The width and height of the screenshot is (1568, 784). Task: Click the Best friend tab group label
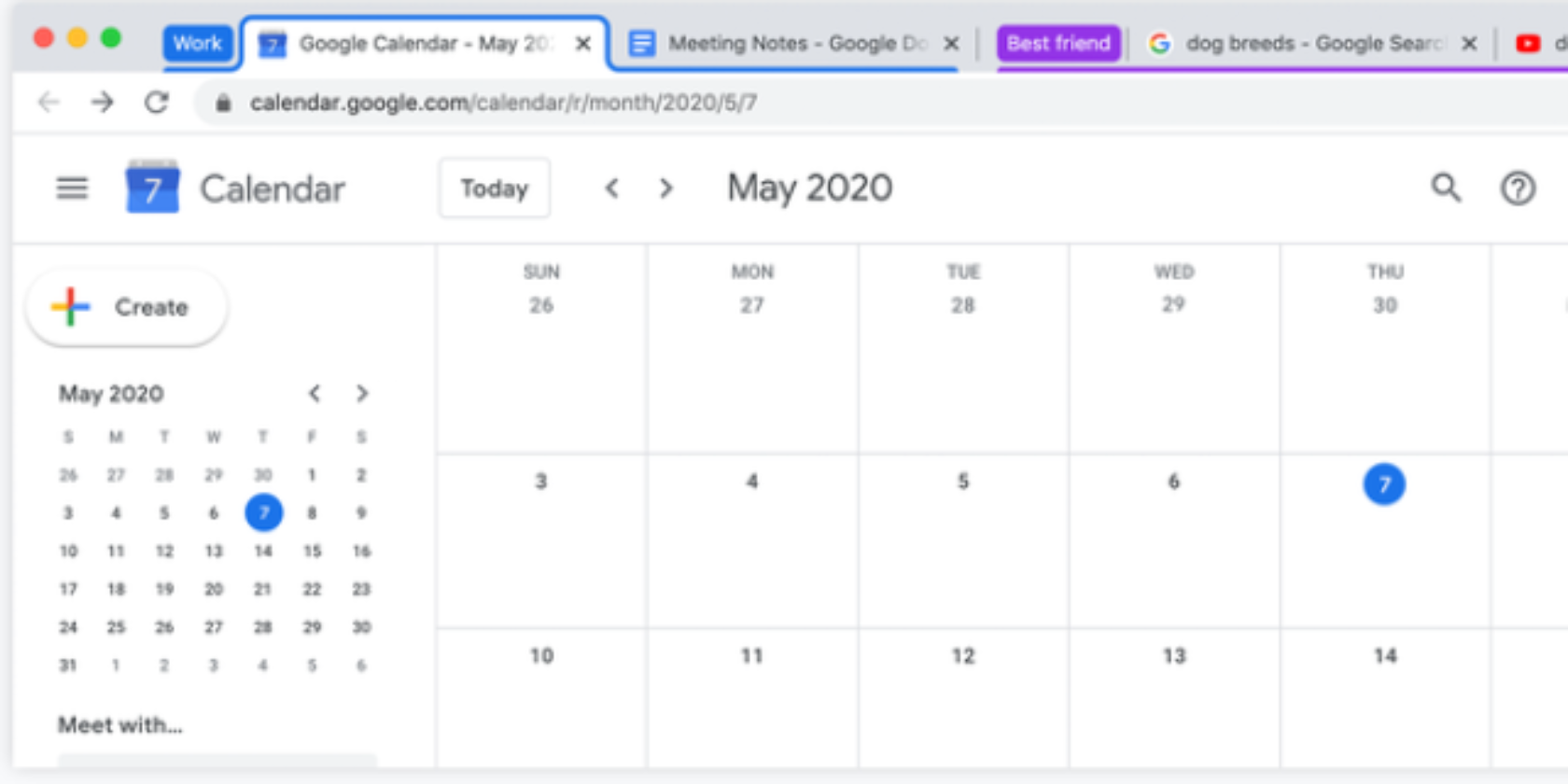pyautogui.click(x=1058, y=44)
